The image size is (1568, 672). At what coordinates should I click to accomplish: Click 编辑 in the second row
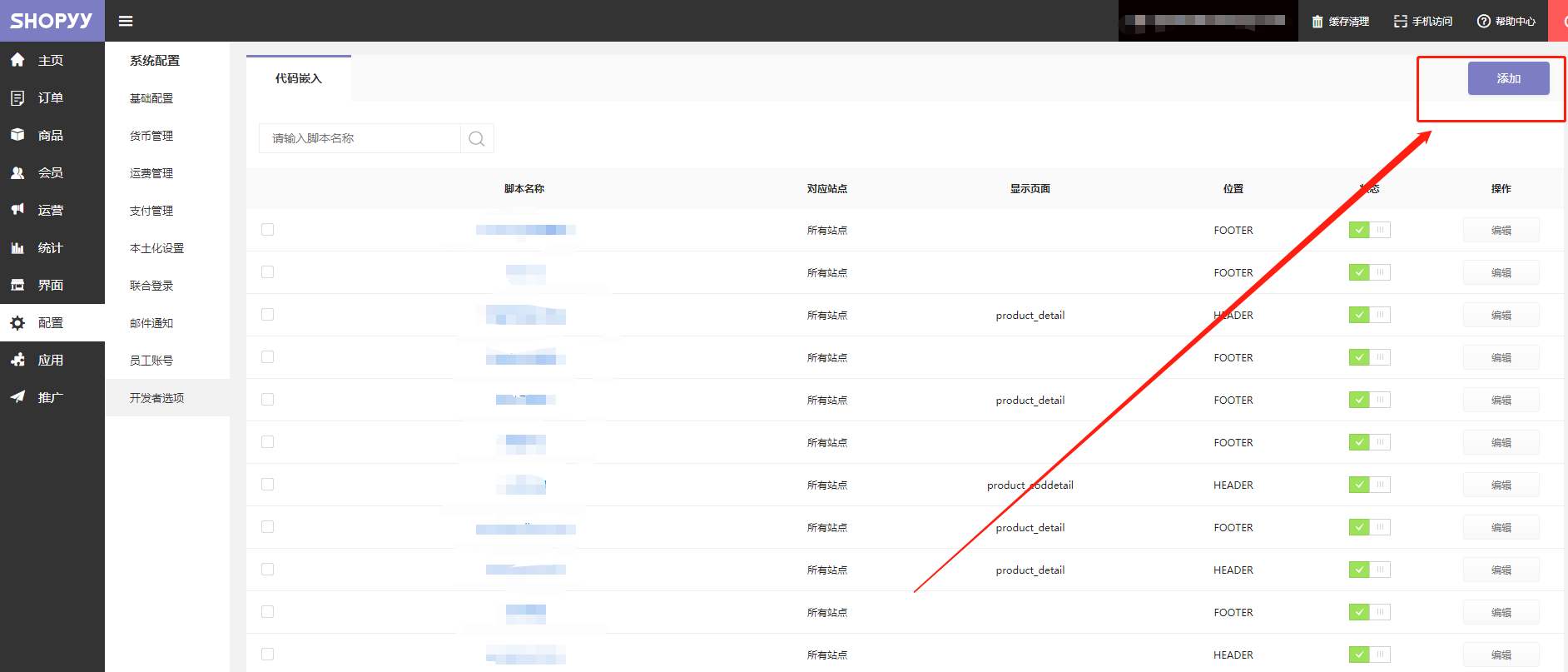coord(1501,273)
